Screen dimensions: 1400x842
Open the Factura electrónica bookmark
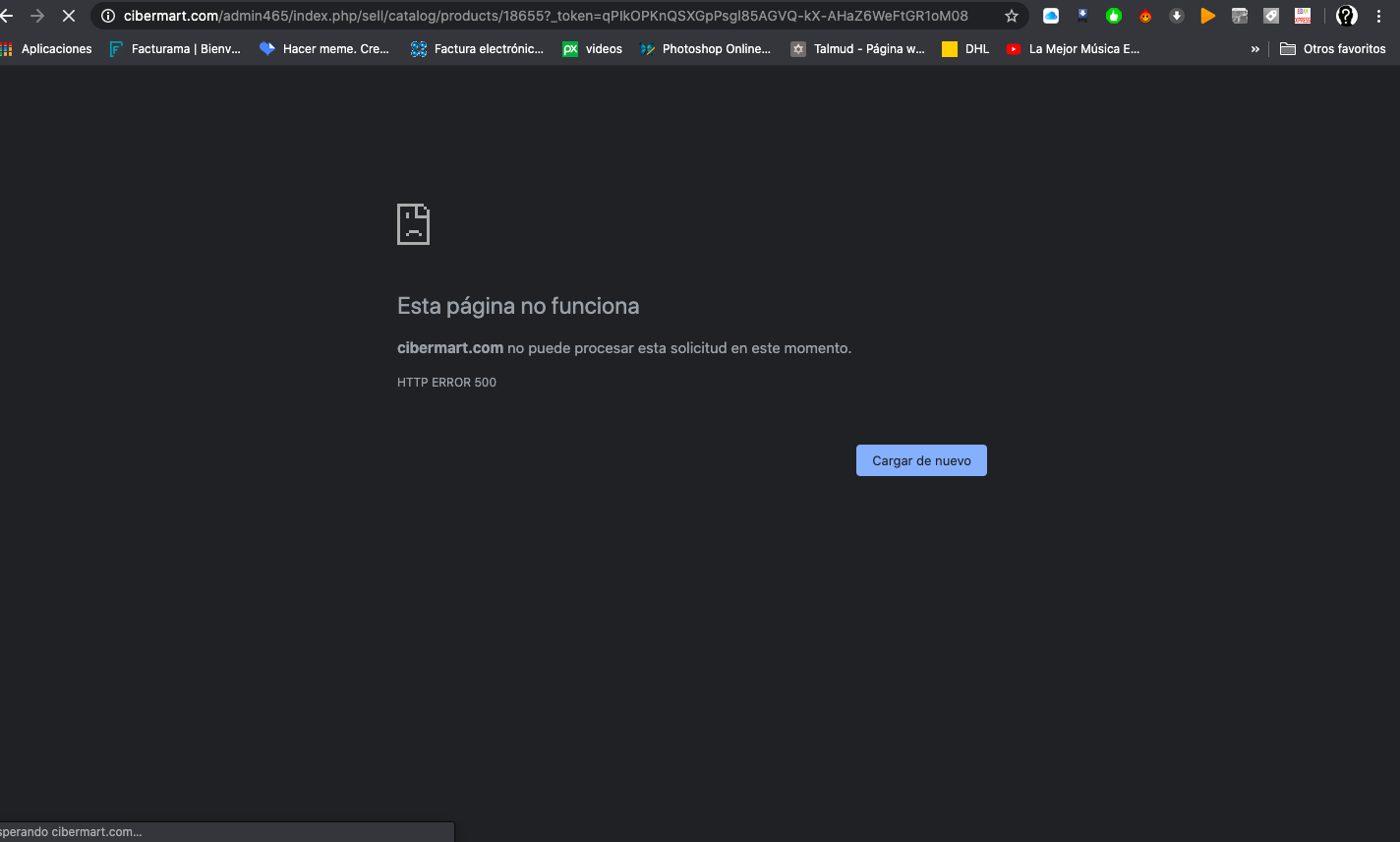click(478, 48)
